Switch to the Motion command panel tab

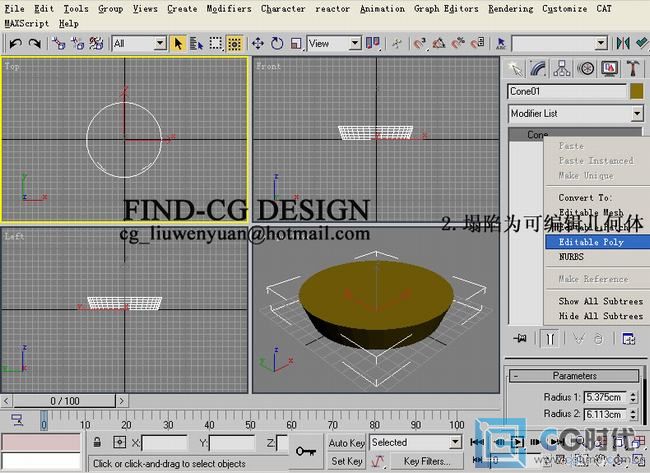585,68
